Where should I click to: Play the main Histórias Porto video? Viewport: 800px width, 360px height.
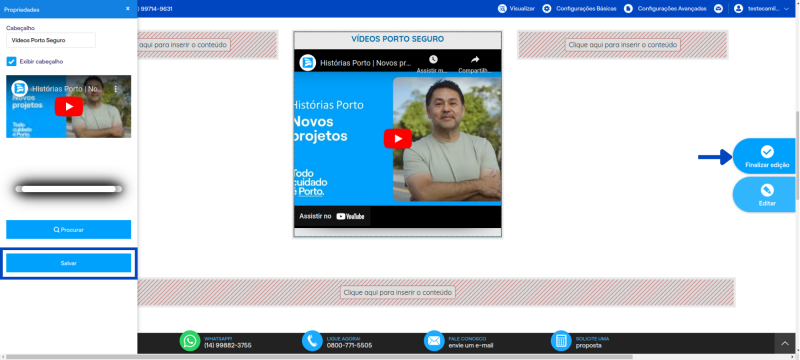pyautogui.click(x=398, y=139)
